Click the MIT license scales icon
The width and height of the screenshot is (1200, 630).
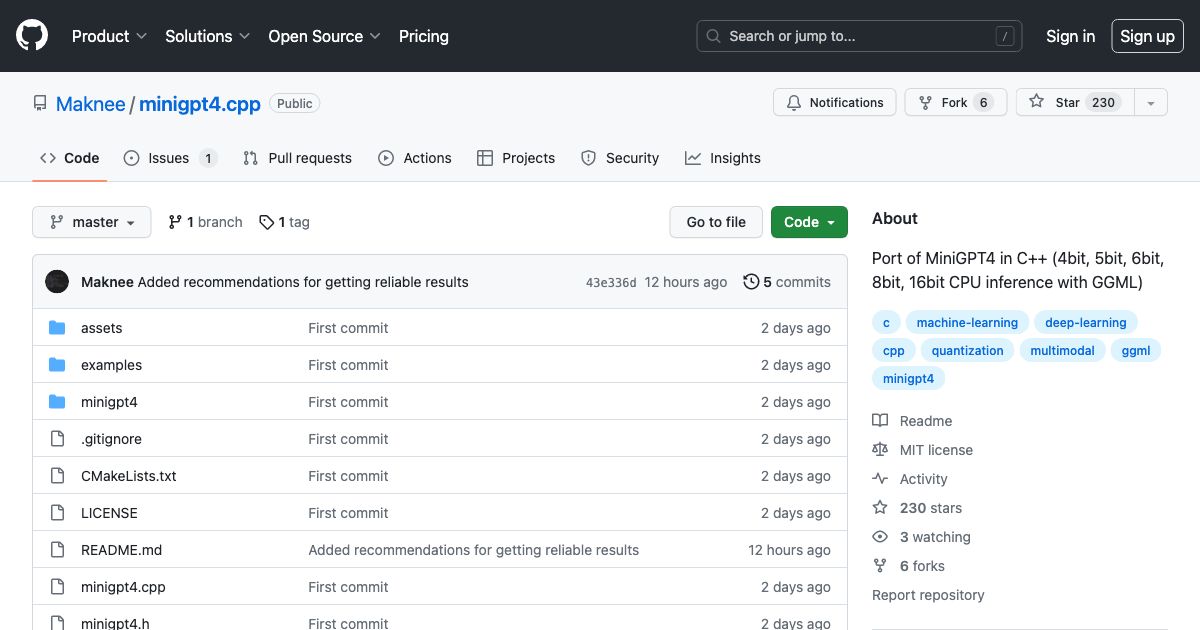(x=880, y=449)
